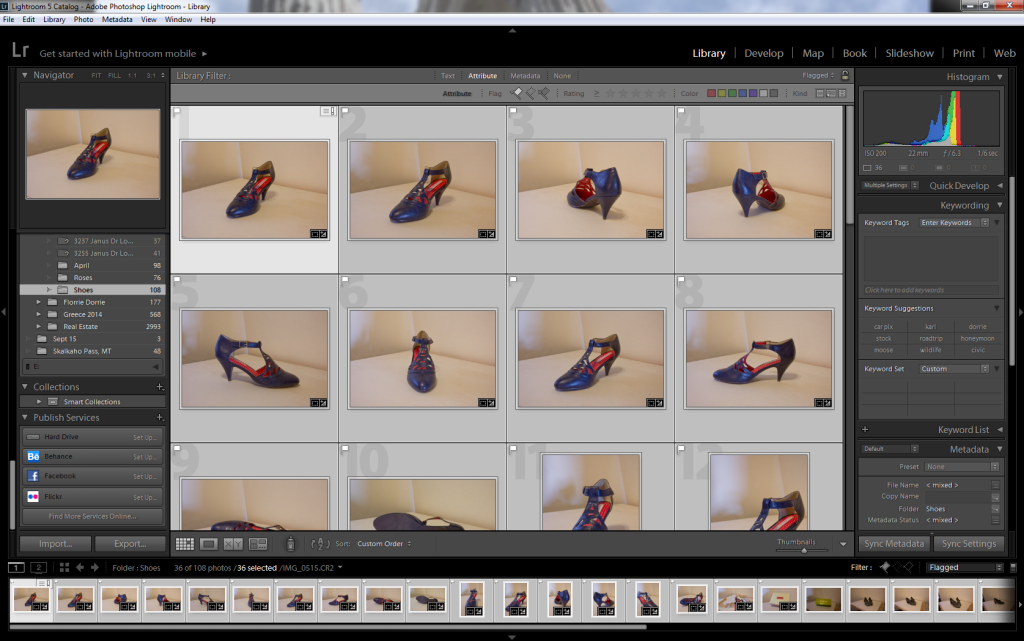Switch to the Develop module

764,53
